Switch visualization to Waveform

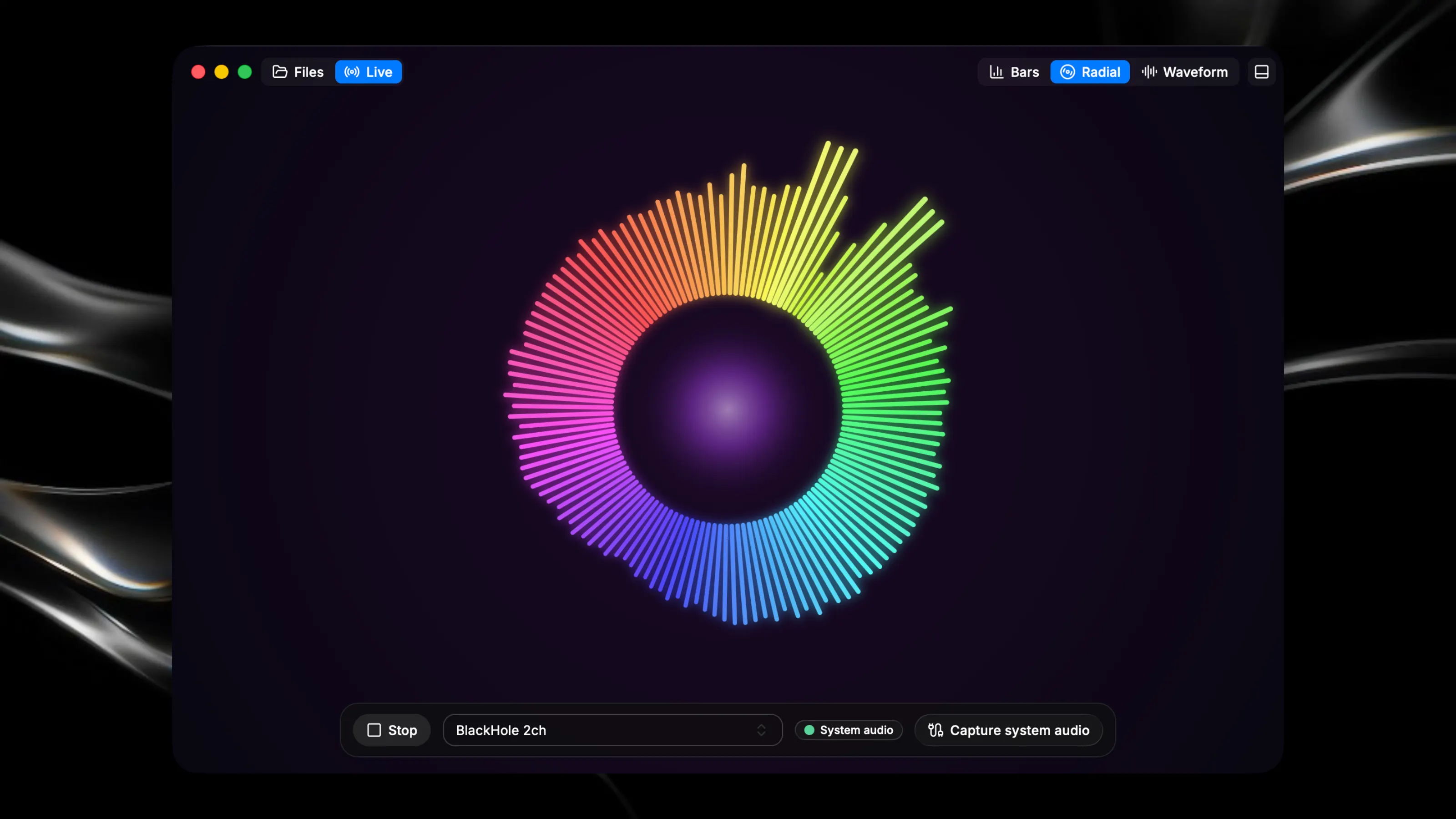tap(1185, 72)
